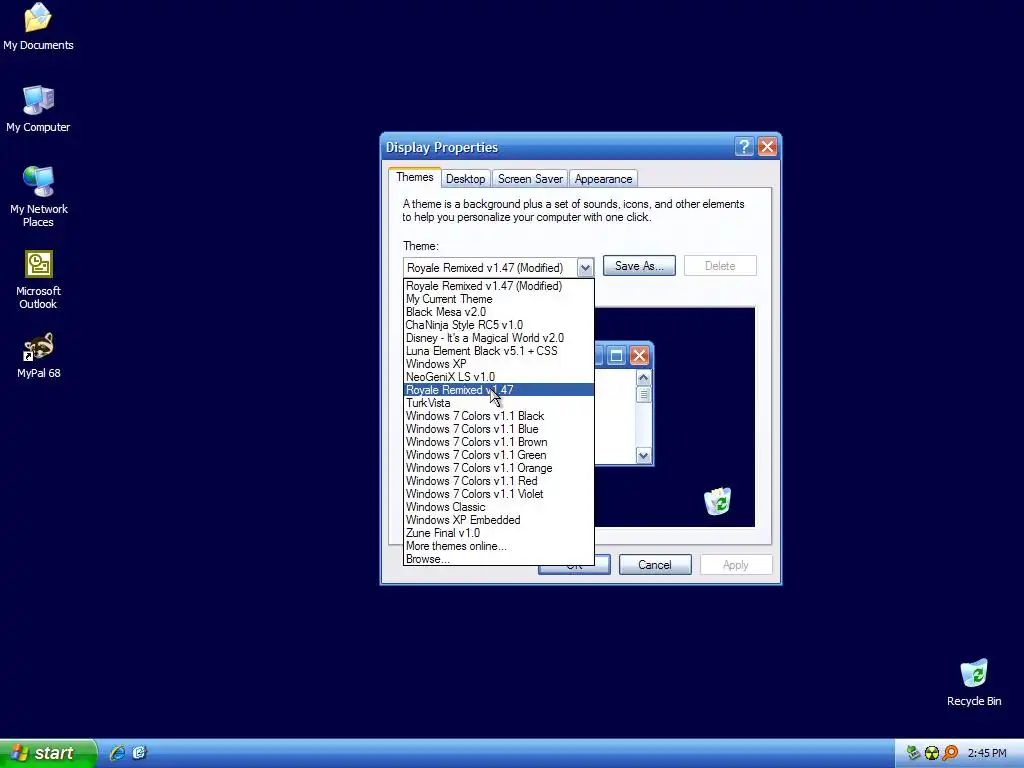Click Internet Explorer quick launch icon

pyautogui.click(x=118, y=753)
